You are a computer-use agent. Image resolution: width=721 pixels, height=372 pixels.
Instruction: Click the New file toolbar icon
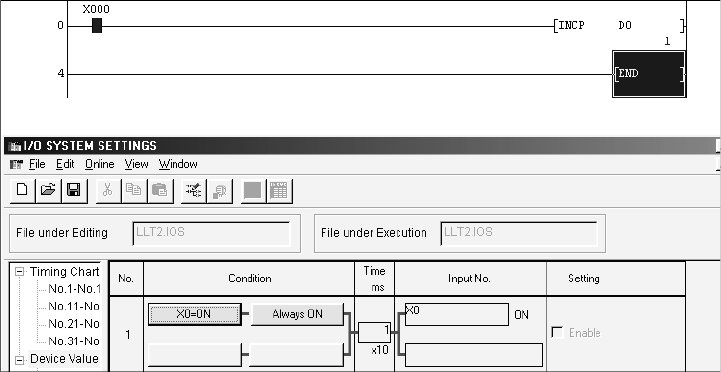pyautogui.click(x=22, y=190)
